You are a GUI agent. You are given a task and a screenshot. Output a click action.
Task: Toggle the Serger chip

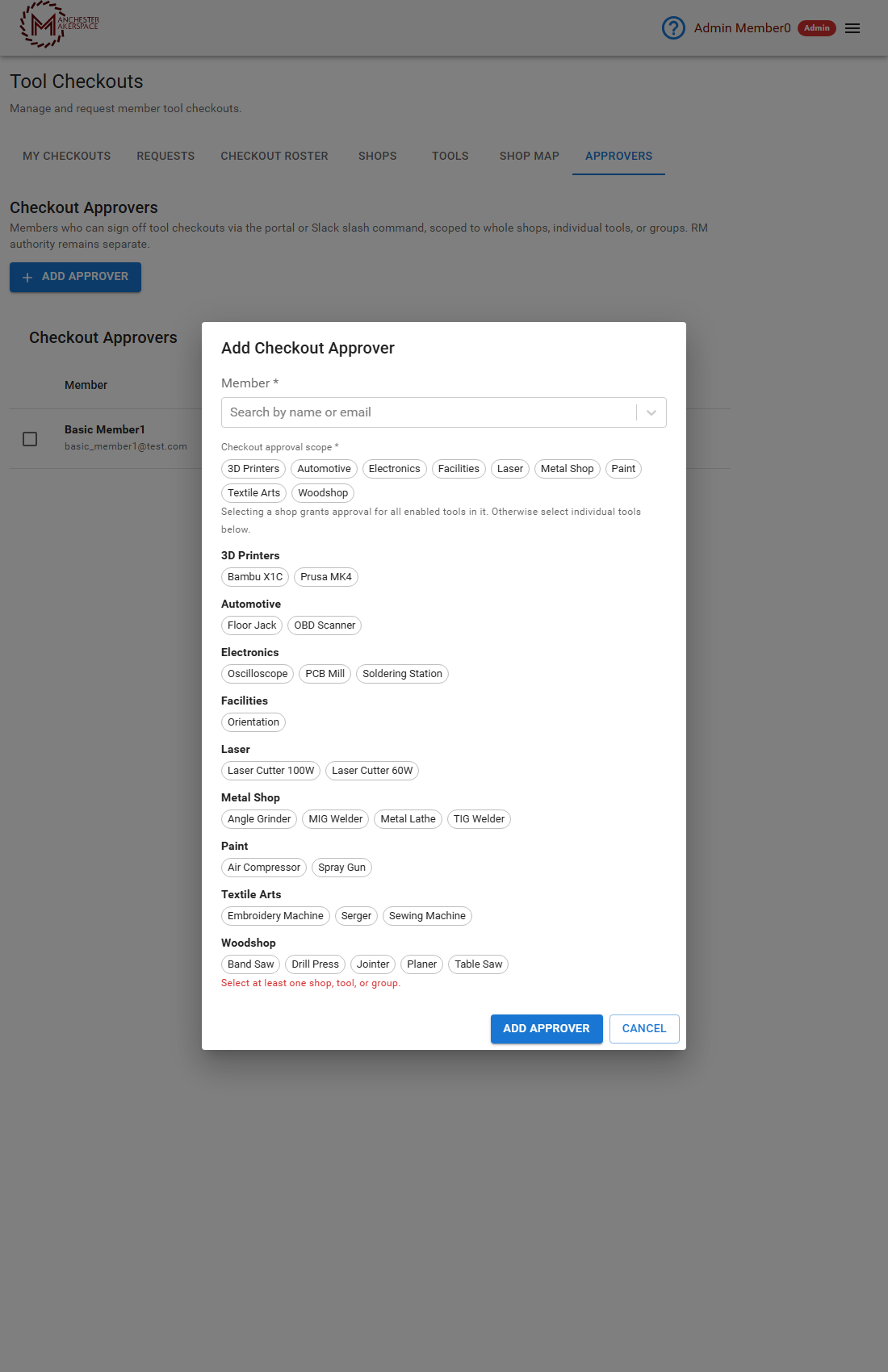click(x=356, y=916)
